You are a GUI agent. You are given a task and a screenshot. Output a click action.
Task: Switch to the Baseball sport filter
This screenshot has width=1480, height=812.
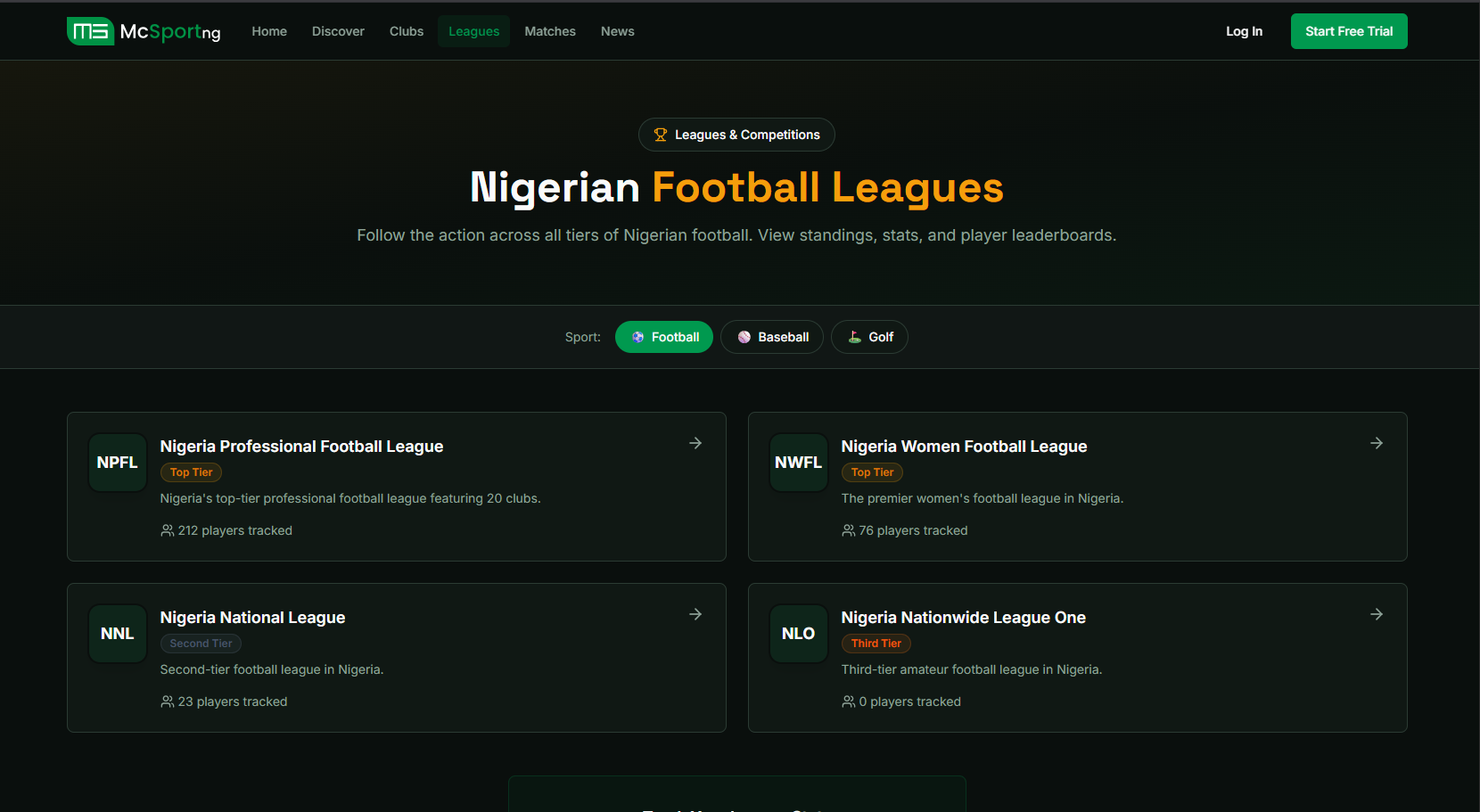[772, 337]
